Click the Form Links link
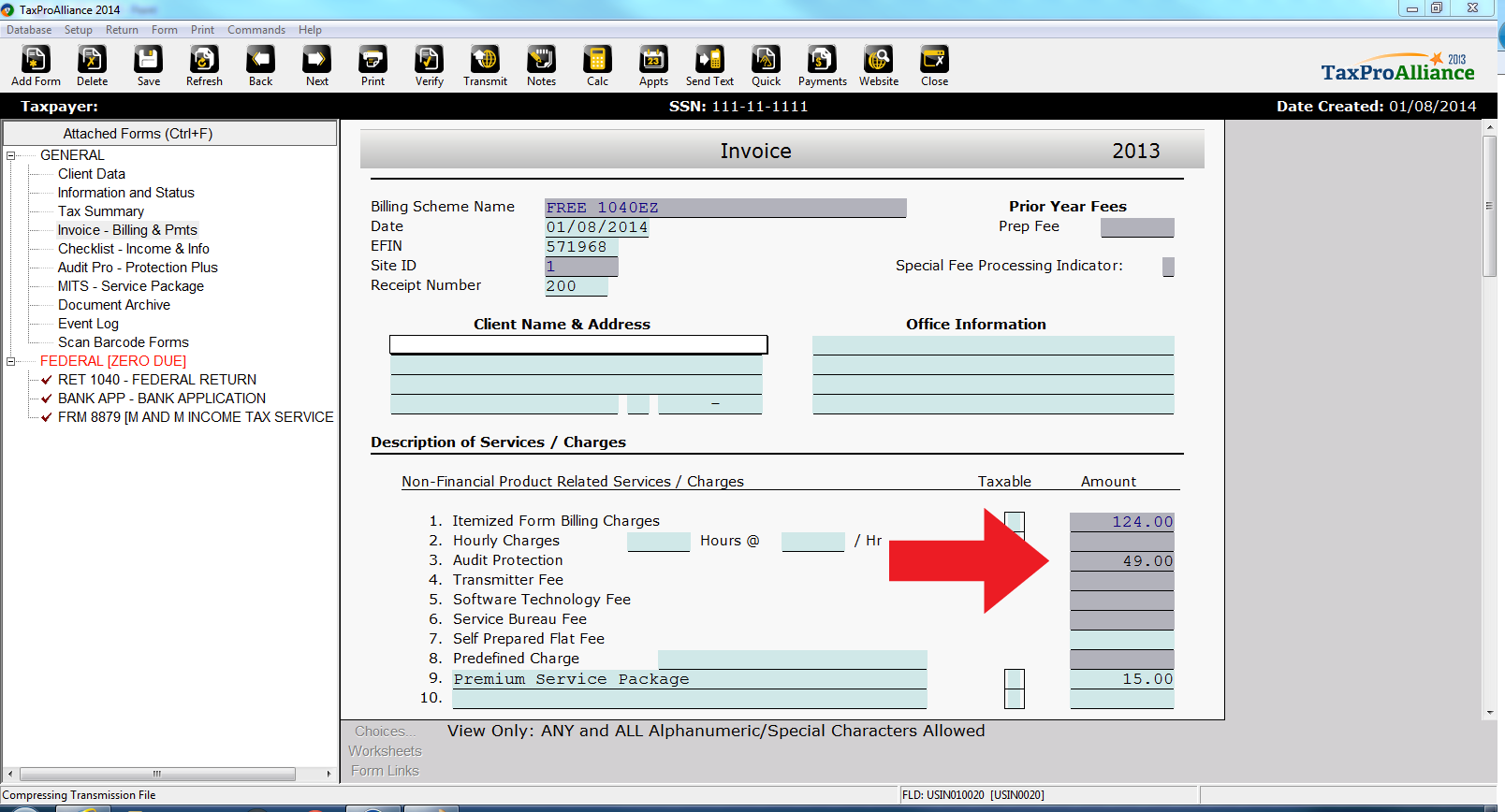This screenshot has height=812, width=1505. pos(385,771)
